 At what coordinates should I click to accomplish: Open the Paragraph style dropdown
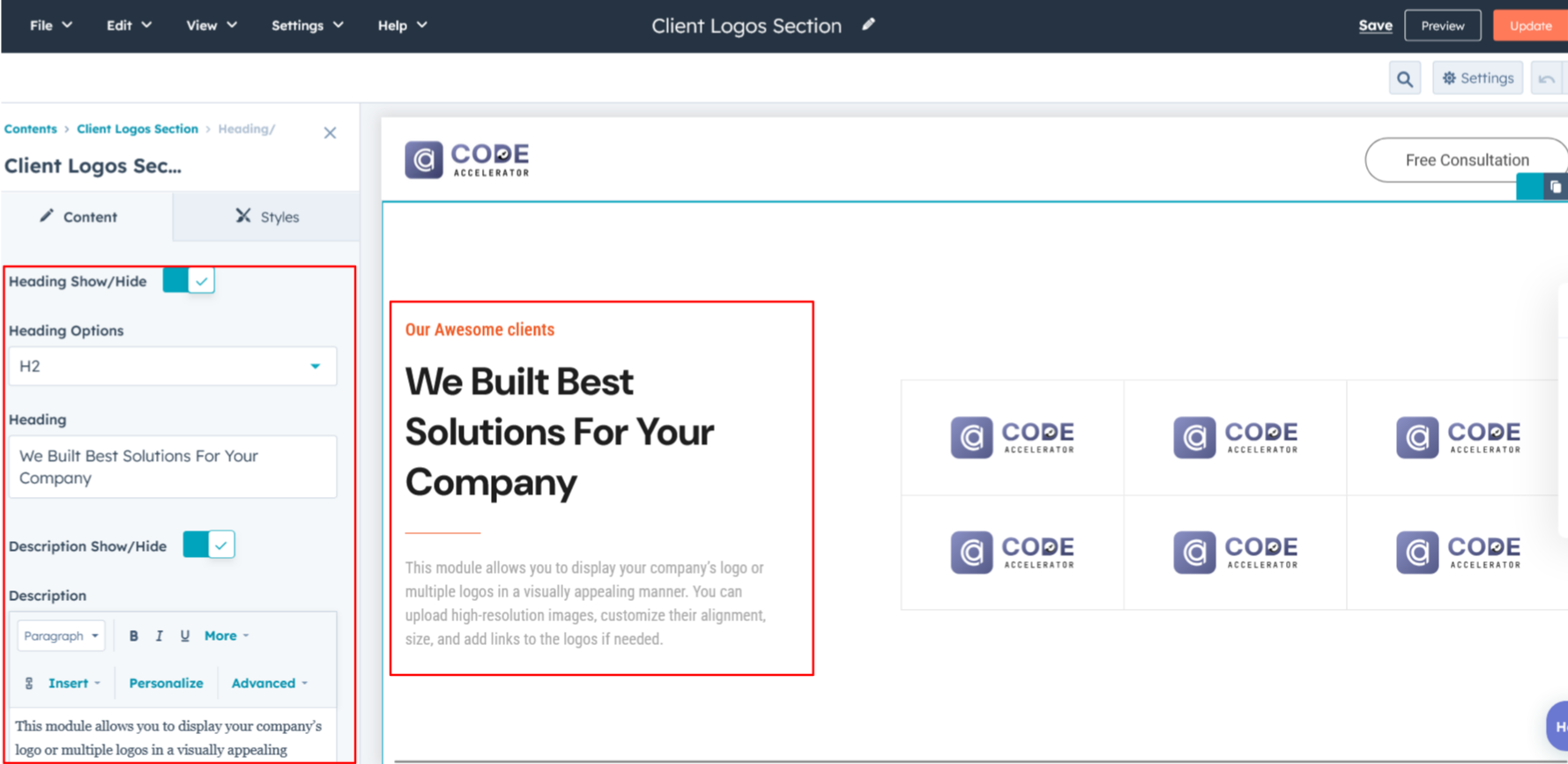[61, 635]
